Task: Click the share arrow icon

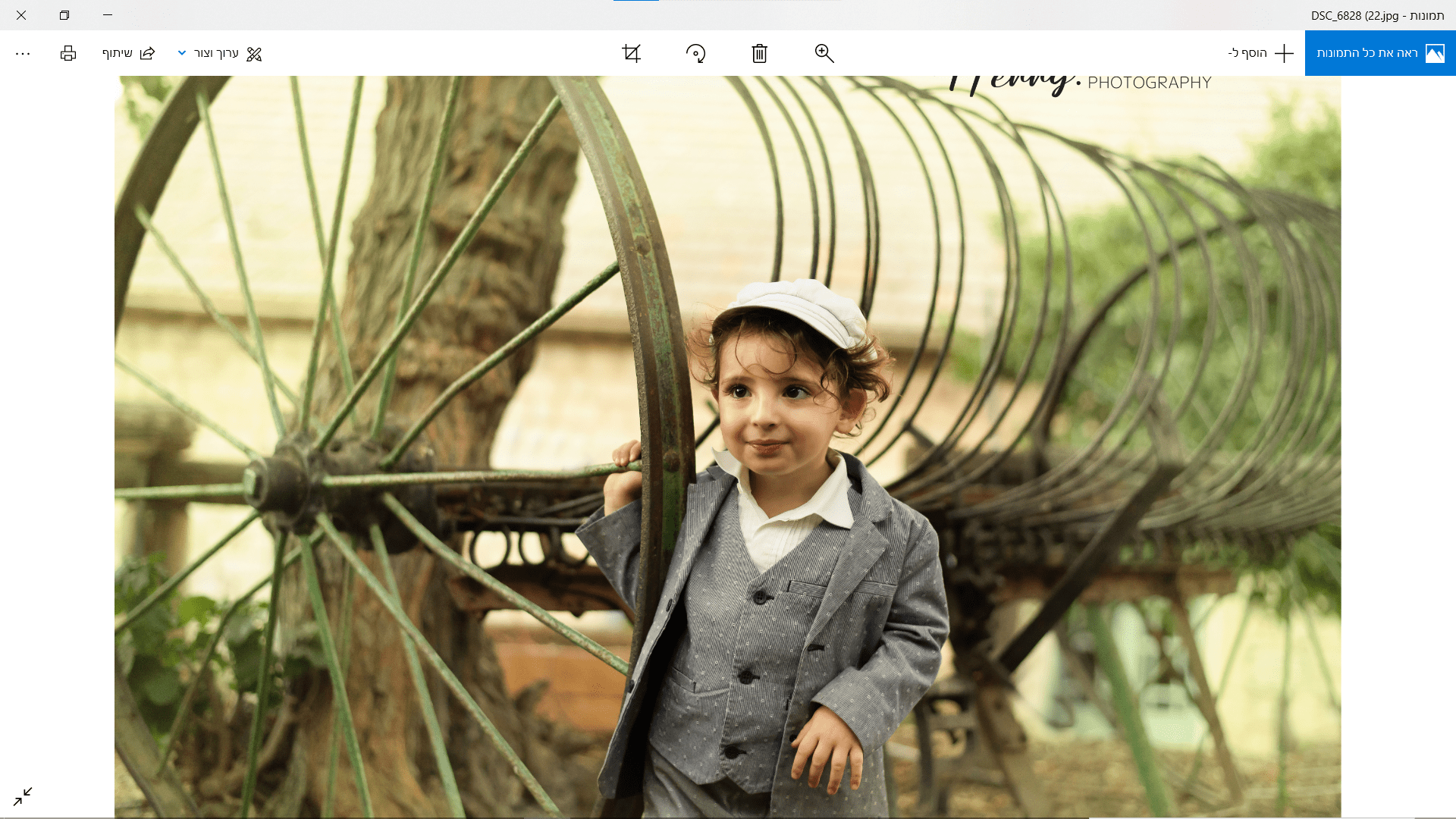Action: point(148,53)
